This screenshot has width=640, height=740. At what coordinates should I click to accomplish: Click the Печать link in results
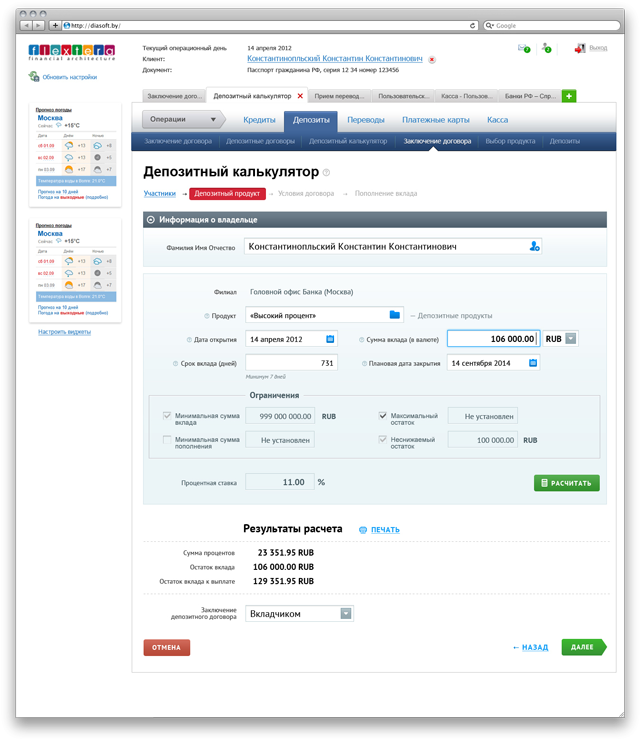(x=385, y=529)
